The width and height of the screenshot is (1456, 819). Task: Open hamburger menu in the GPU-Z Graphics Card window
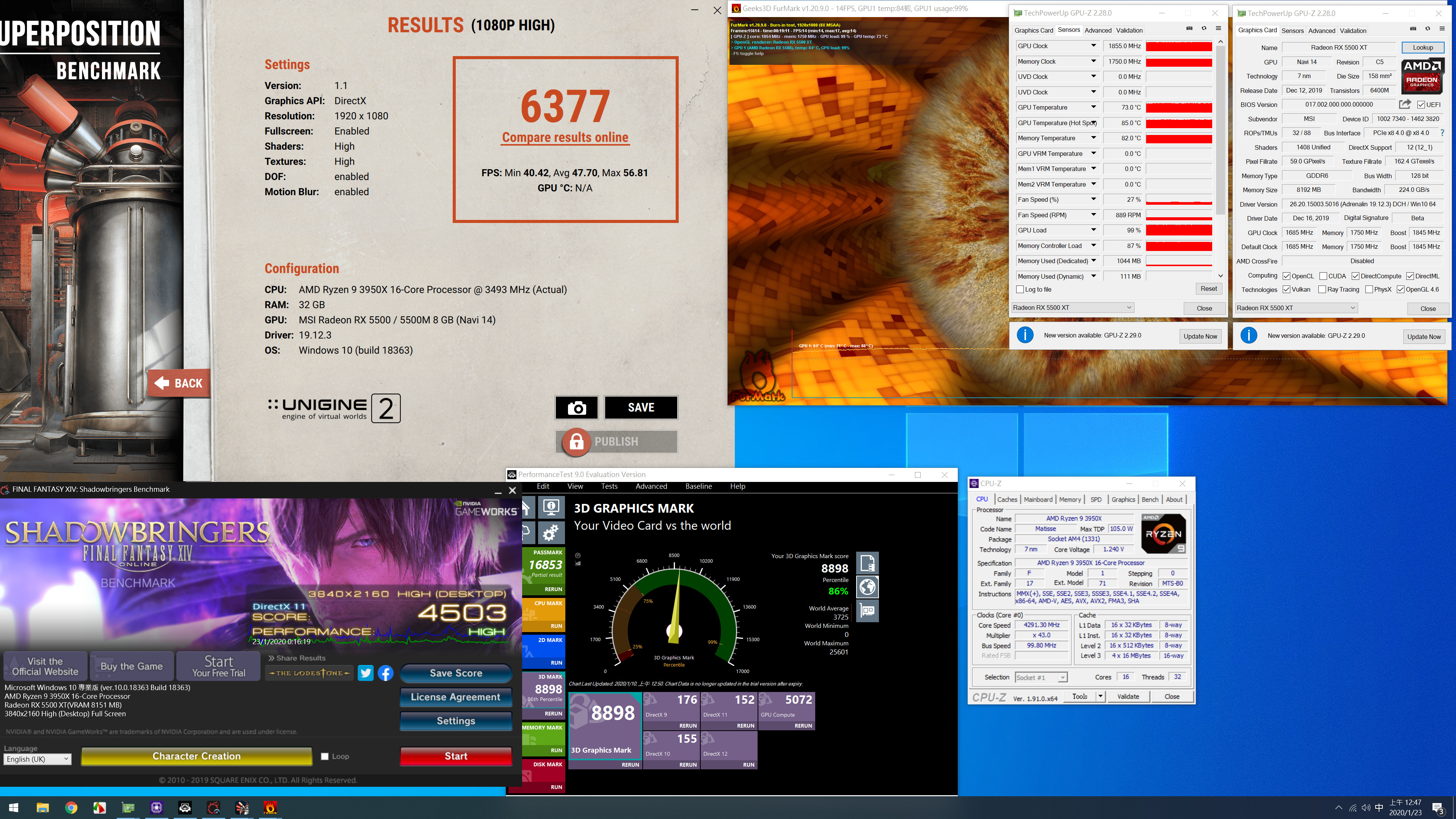pyautogui.click(x=1442, y=28)
